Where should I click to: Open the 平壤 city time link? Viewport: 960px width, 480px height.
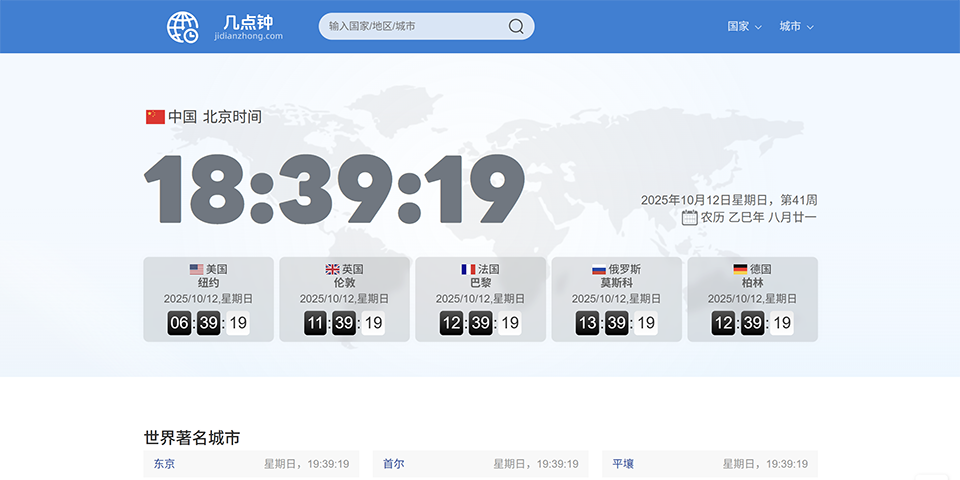click(x=623, y=464)
